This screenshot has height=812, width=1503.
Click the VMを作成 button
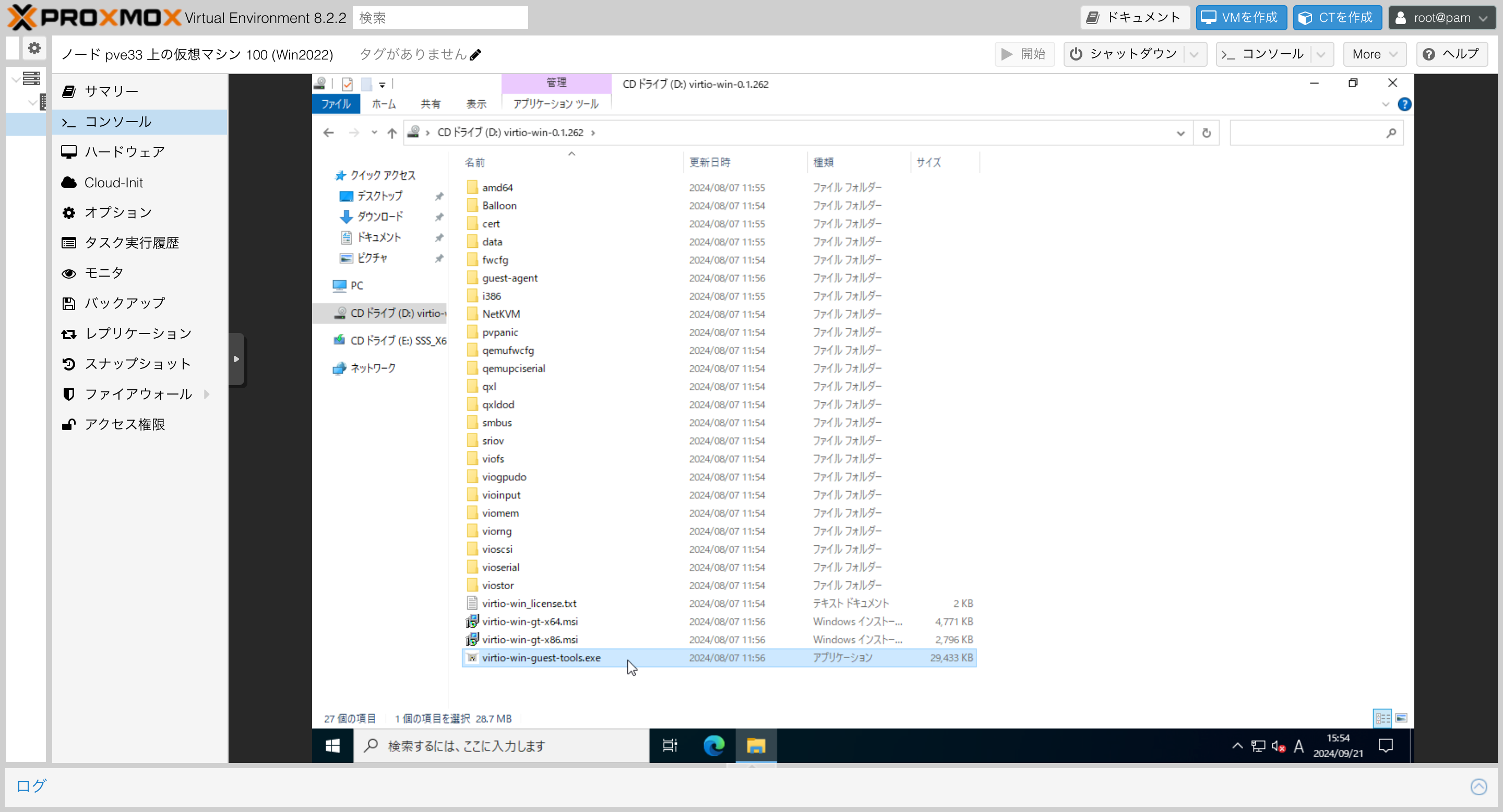click(1240, 18)
